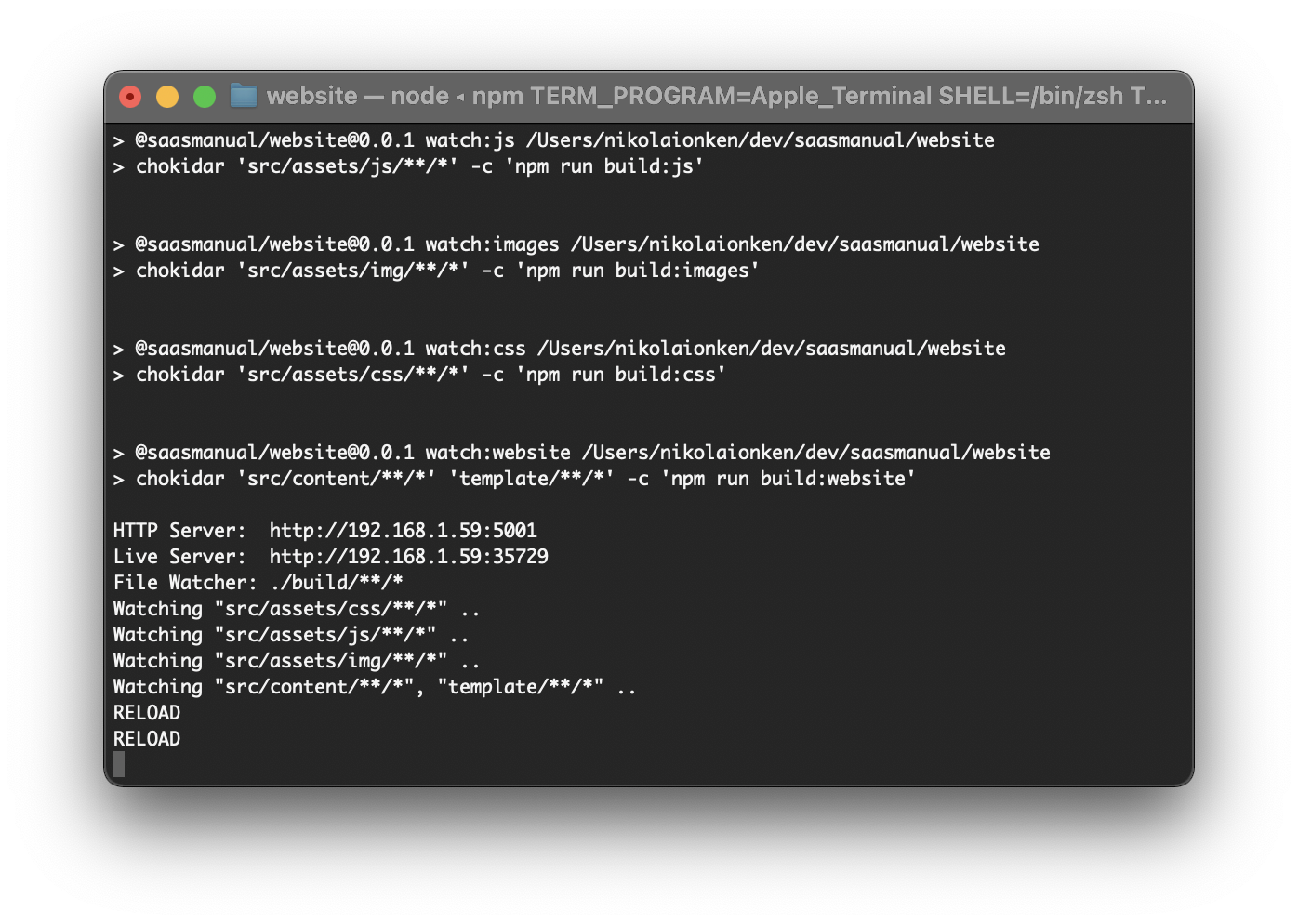Click the watch:website script header line
This screenshot has height=924, width=1298.
click(x=582, y=453)
